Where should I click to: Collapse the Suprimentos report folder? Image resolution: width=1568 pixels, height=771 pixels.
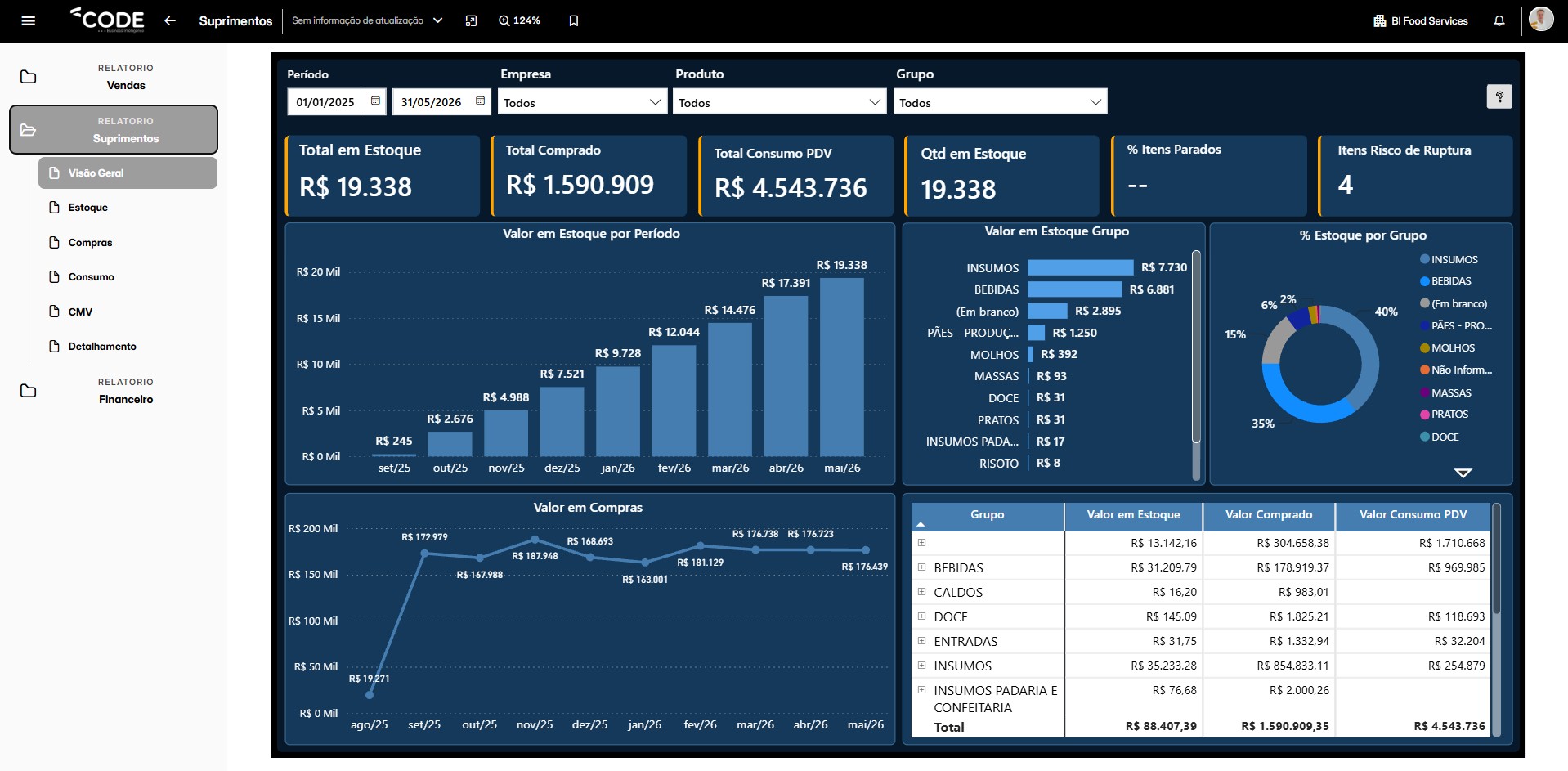(114, 129)
